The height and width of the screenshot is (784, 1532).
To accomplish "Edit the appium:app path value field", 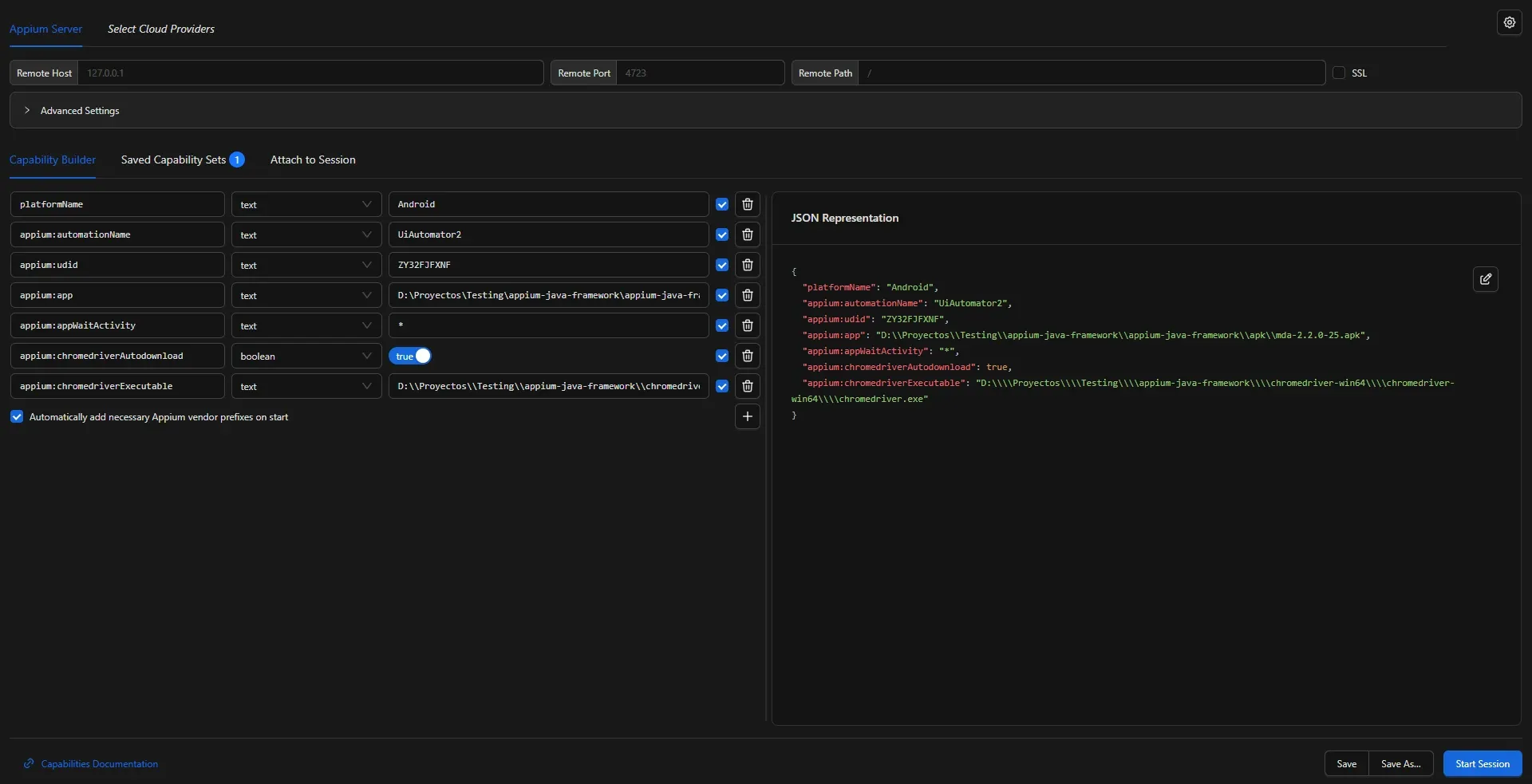I will point(549,295).
